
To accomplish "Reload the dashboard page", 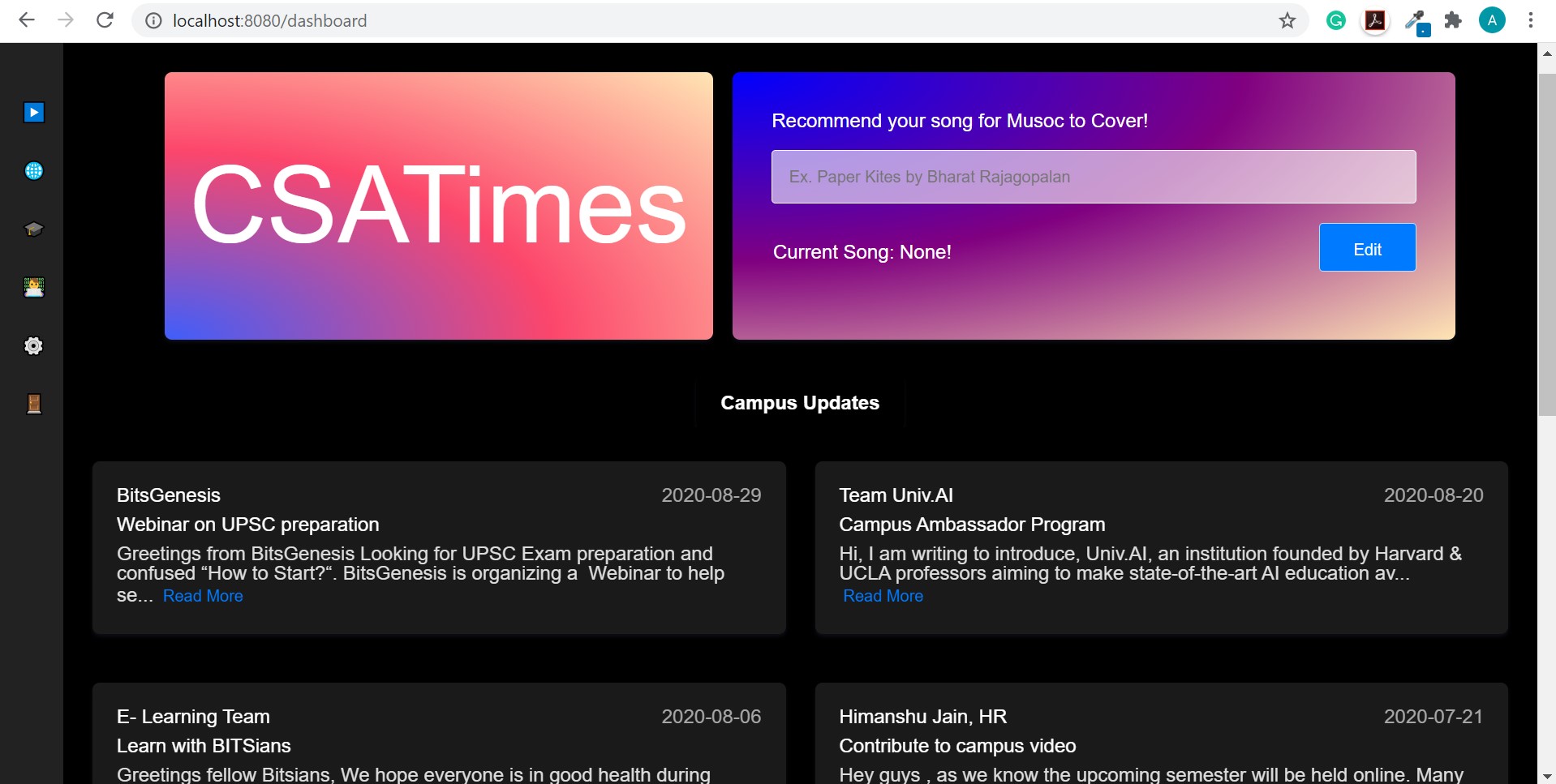I will tap(105, 20).
